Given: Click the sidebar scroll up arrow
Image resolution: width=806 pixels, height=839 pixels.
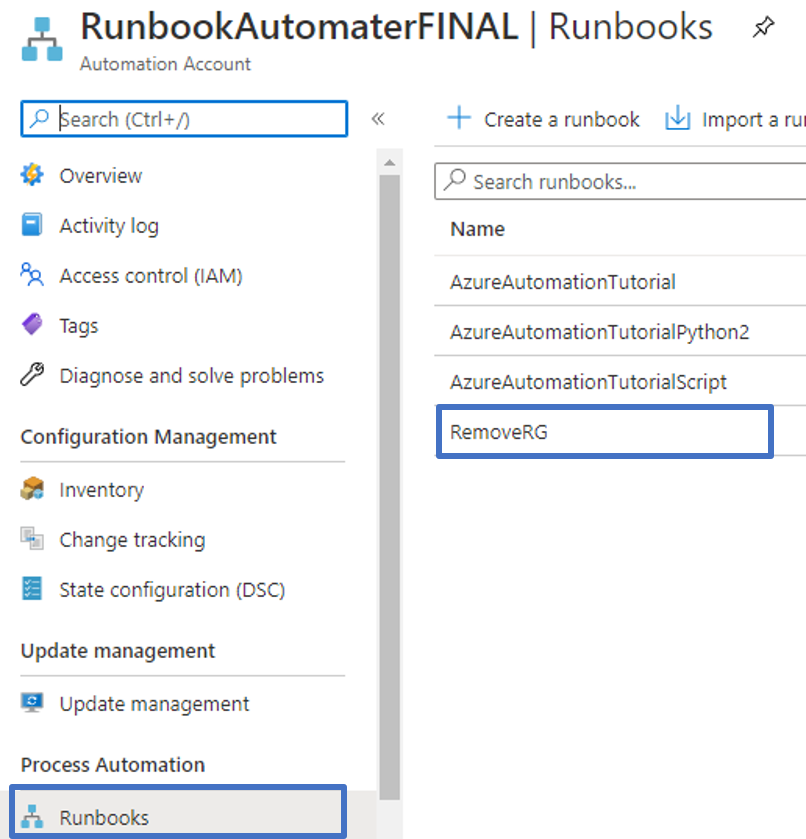Looking at the screenshot, I should pos(390,163).
